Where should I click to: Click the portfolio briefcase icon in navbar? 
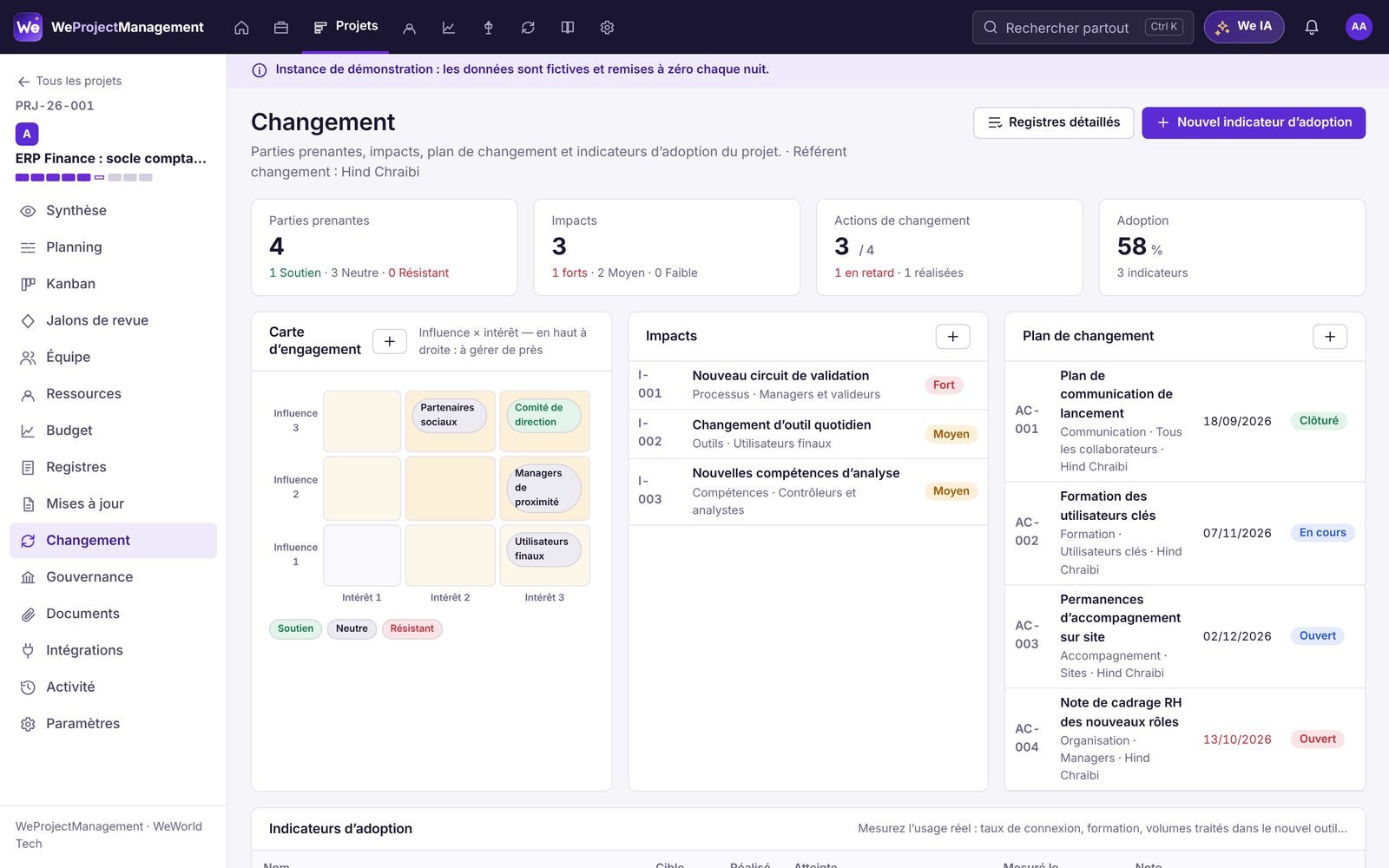281,28
